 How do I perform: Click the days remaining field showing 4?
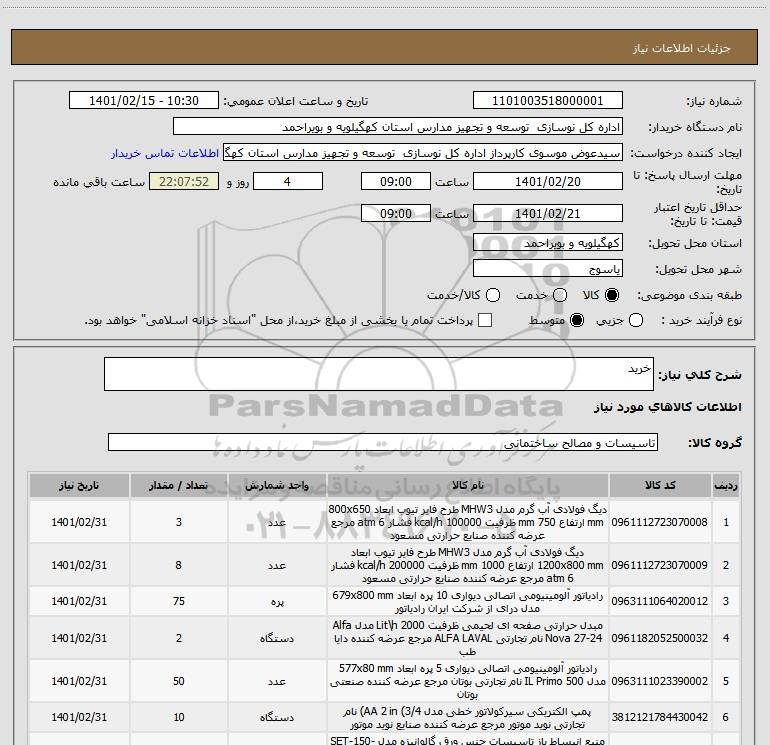(288, 182)
